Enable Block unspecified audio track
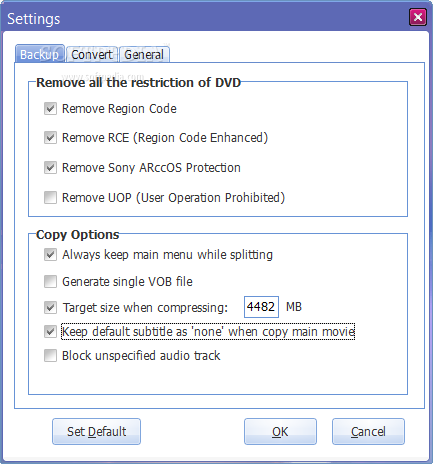Screen dimensions: 433x464 (x=50, y=356)
